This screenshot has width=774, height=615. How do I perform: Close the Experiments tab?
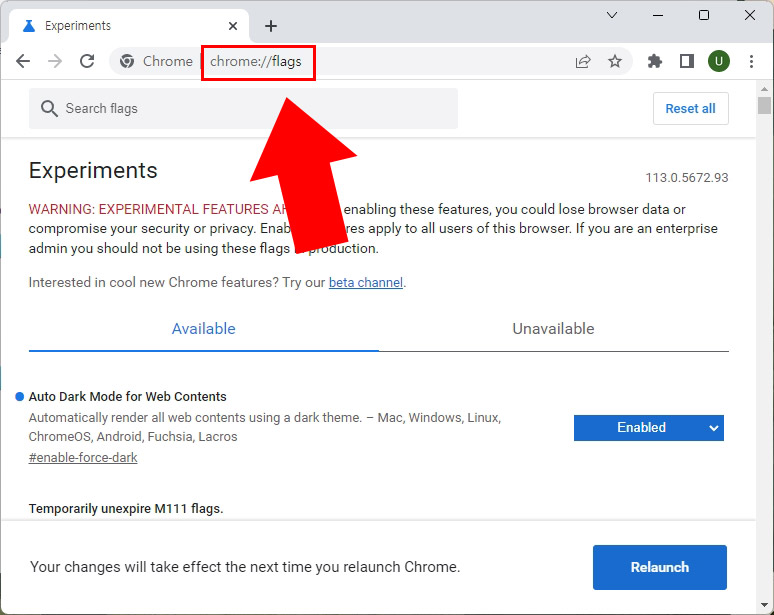[233, 26]
